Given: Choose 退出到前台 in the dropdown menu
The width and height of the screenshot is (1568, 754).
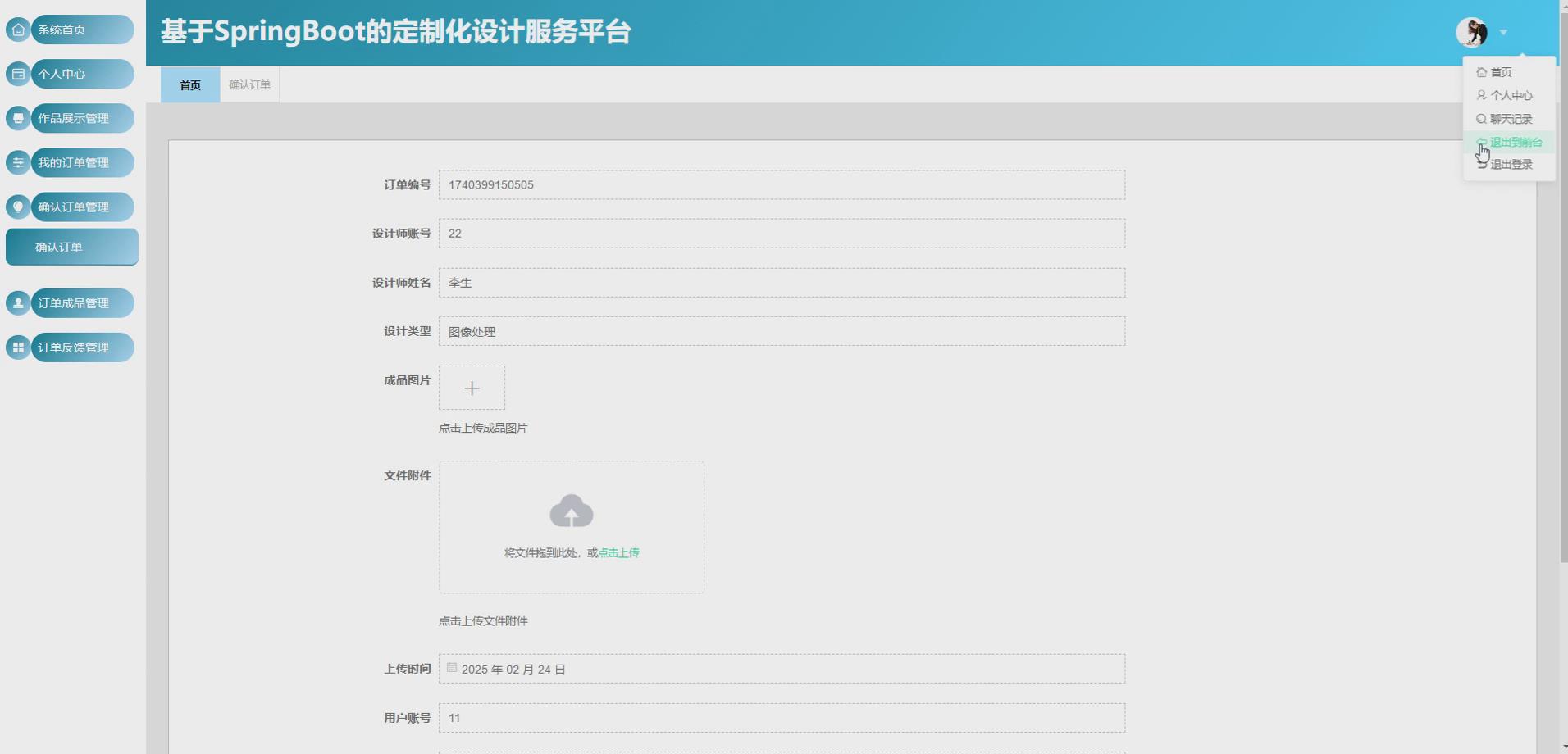Looking at the screenshot, I should 1516,141.
